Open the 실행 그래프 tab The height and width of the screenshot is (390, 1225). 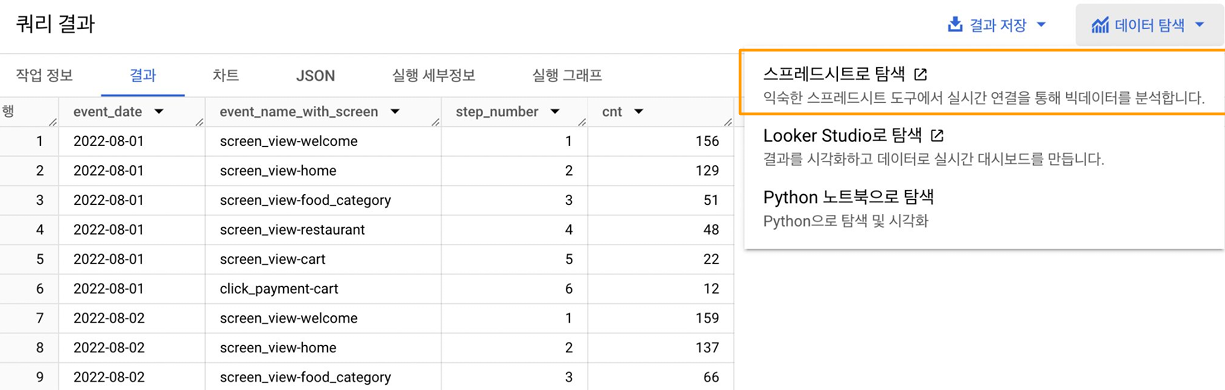pyautogui.click(x=567, y=75)
